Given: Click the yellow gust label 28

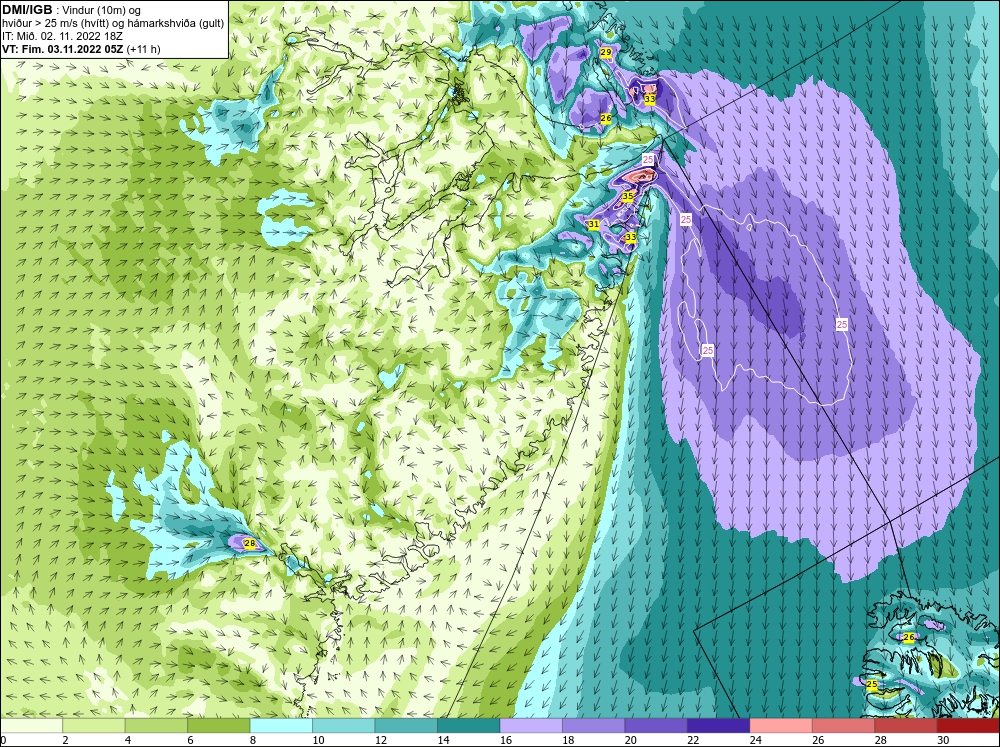Looking at the screenshot, I should coord(250,544).
